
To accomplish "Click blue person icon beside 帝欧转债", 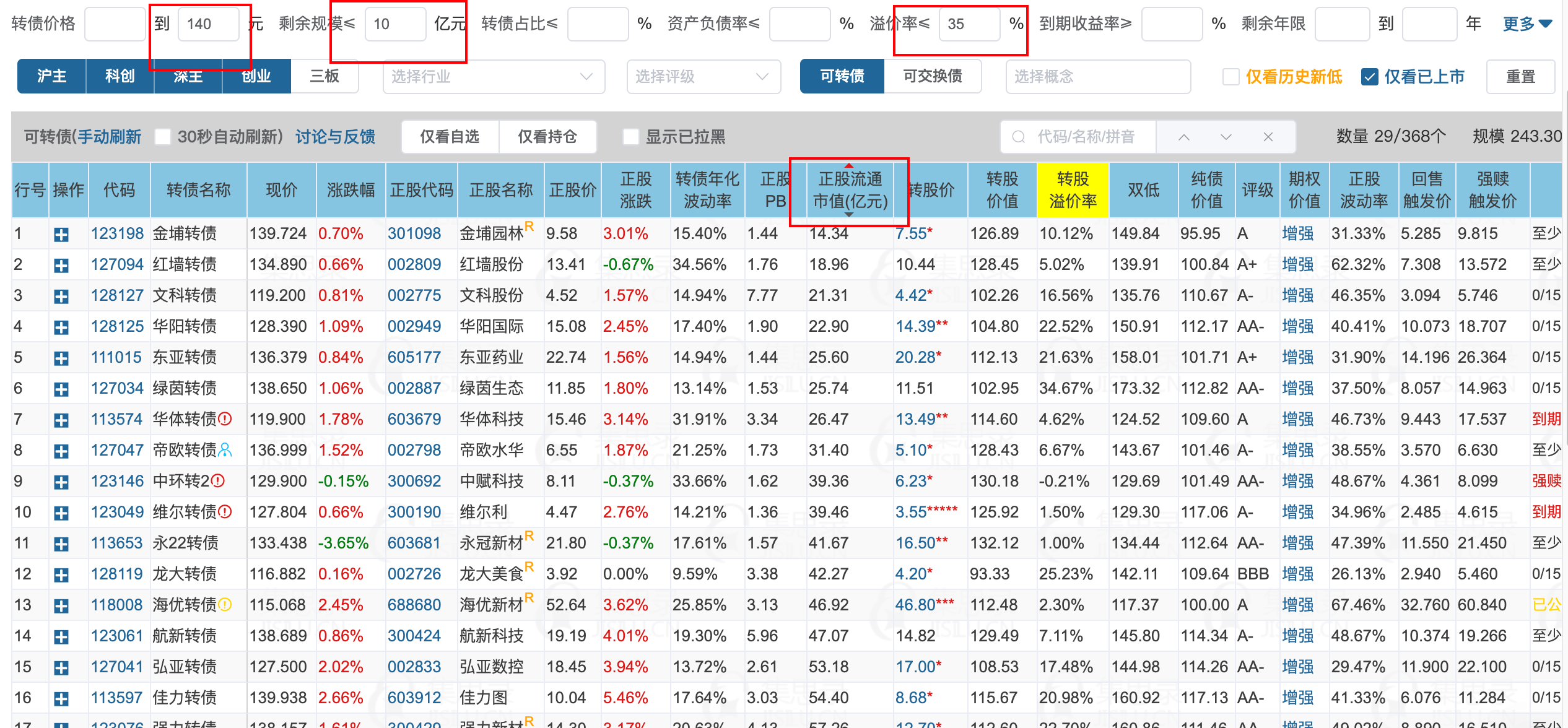I will [x=225, y=450].
